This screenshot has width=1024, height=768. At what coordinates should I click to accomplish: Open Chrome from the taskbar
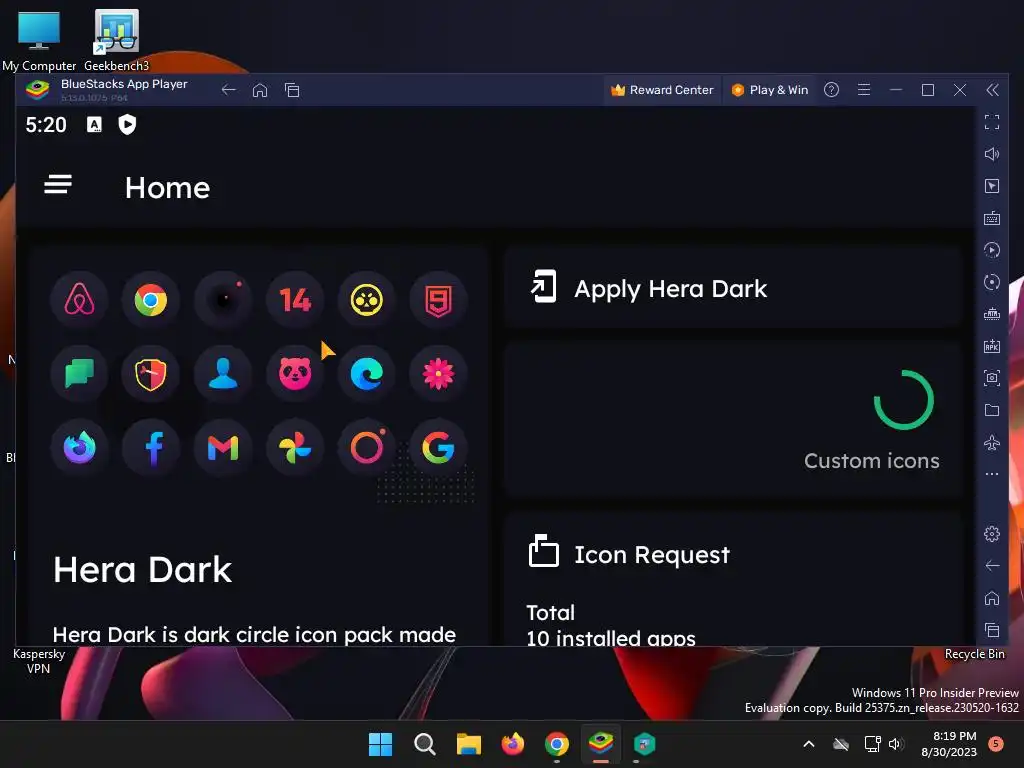coord(556,744)
